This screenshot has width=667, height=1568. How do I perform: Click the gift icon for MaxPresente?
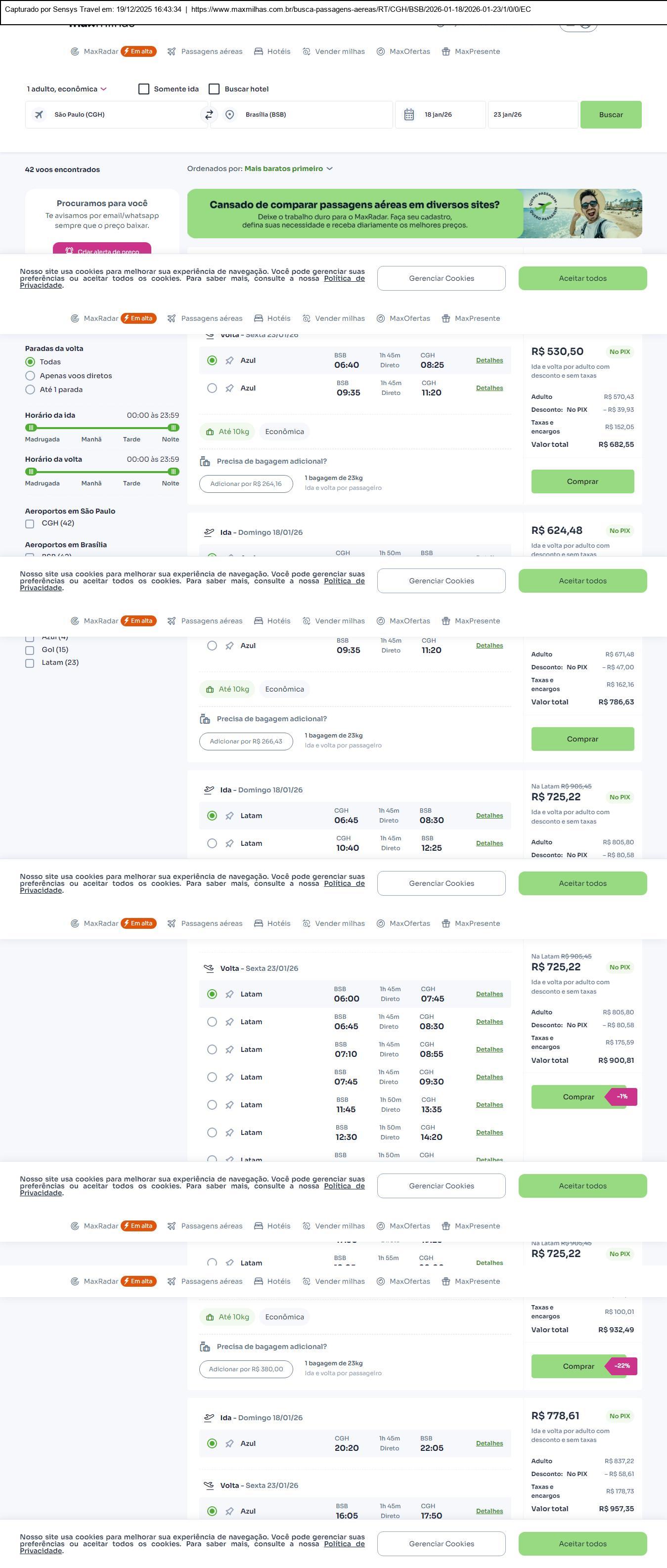pos(446,52)
